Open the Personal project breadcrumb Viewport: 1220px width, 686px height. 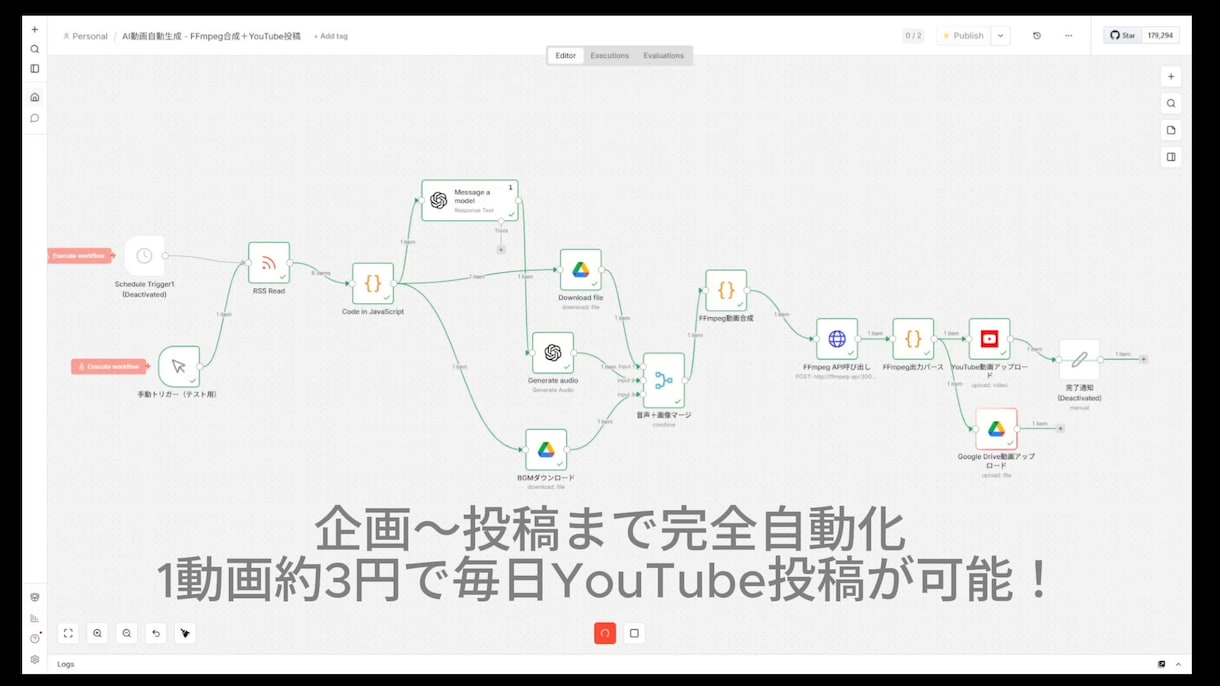click(x=85, y=36)
